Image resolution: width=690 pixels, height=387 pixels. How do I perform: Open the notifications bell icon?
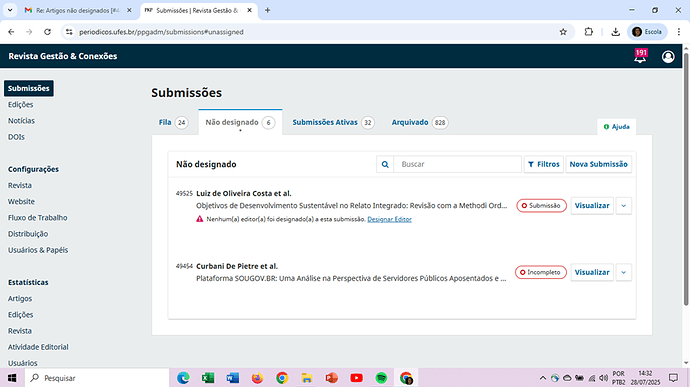(x=640, y=56)
